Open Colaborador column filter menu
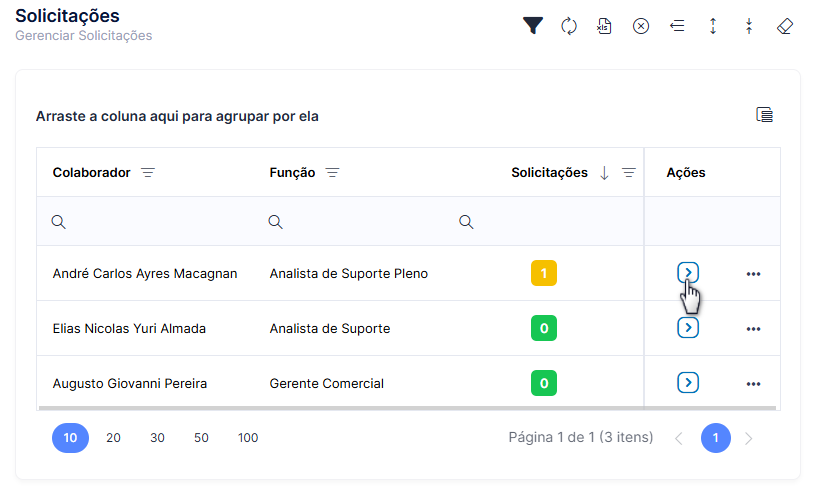Screen dimensions: 818x499 [x=148, y=173]
